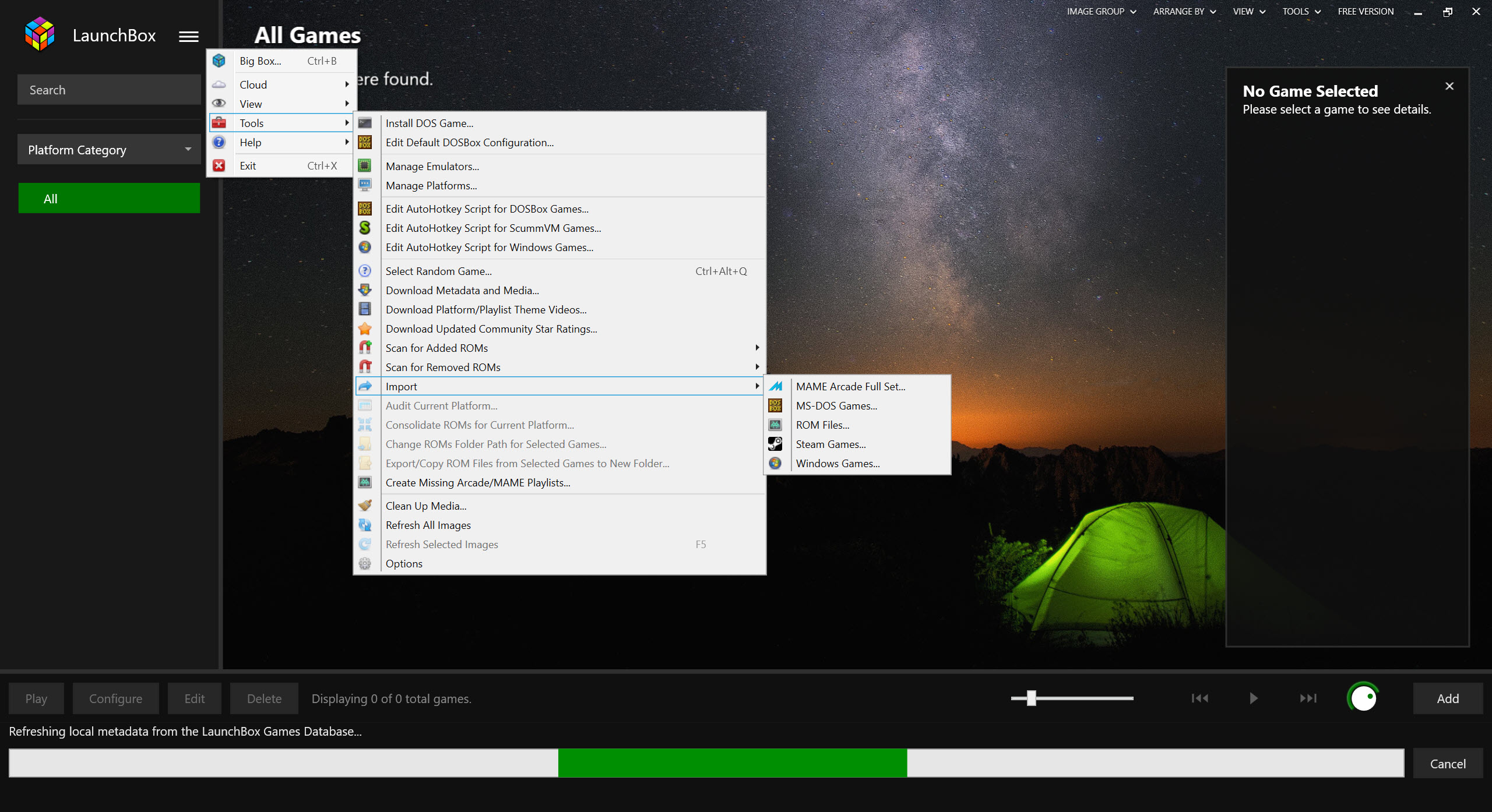Open the Platform Category dropdown
1492x812 pixels.
click(x=109, y=150)
